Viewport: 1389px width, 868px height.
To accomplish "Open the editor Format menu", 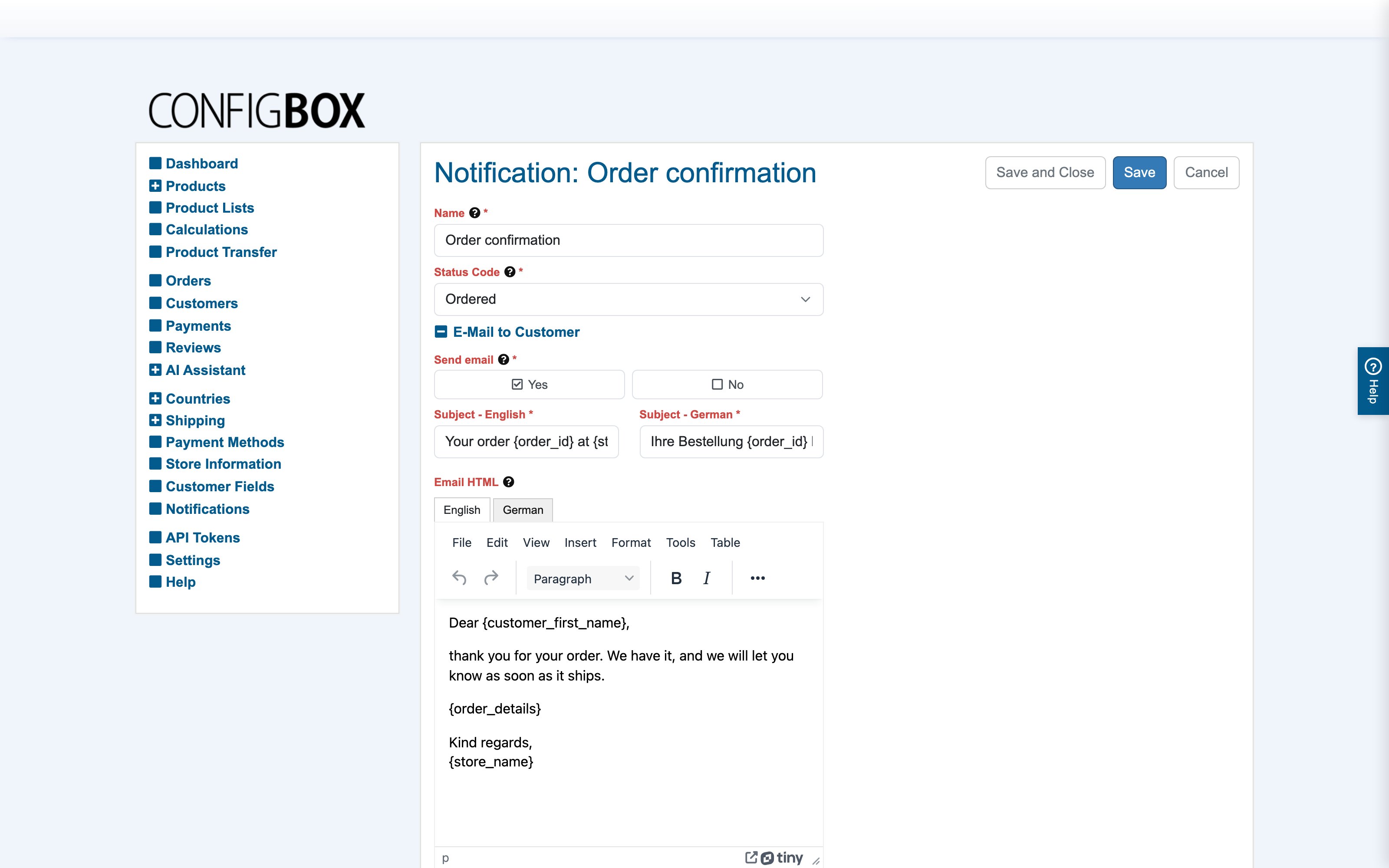I will [631, 542].
